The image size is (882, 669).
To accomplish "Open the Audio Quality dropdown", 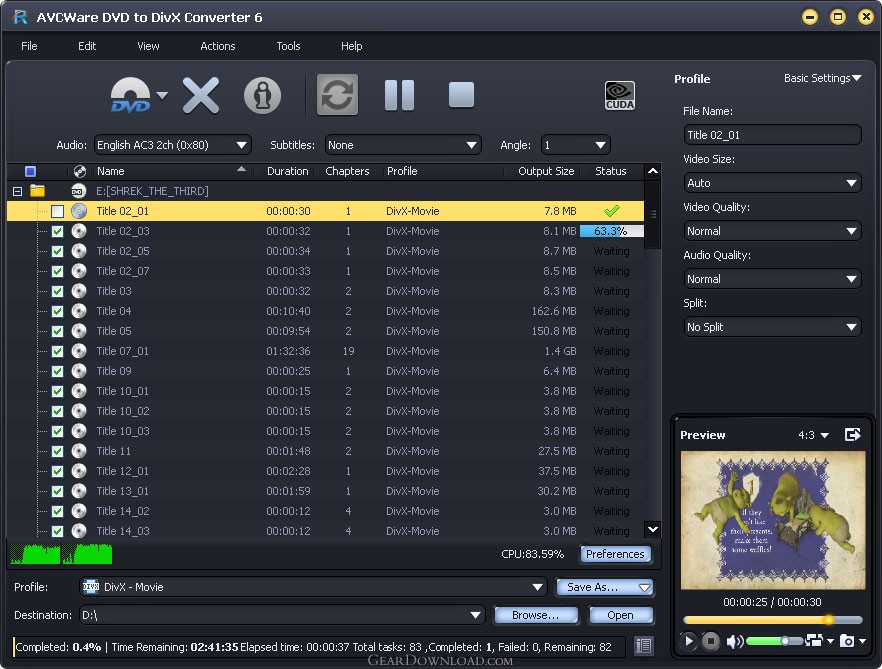I will pyautogui.click(x=772, y=279).
